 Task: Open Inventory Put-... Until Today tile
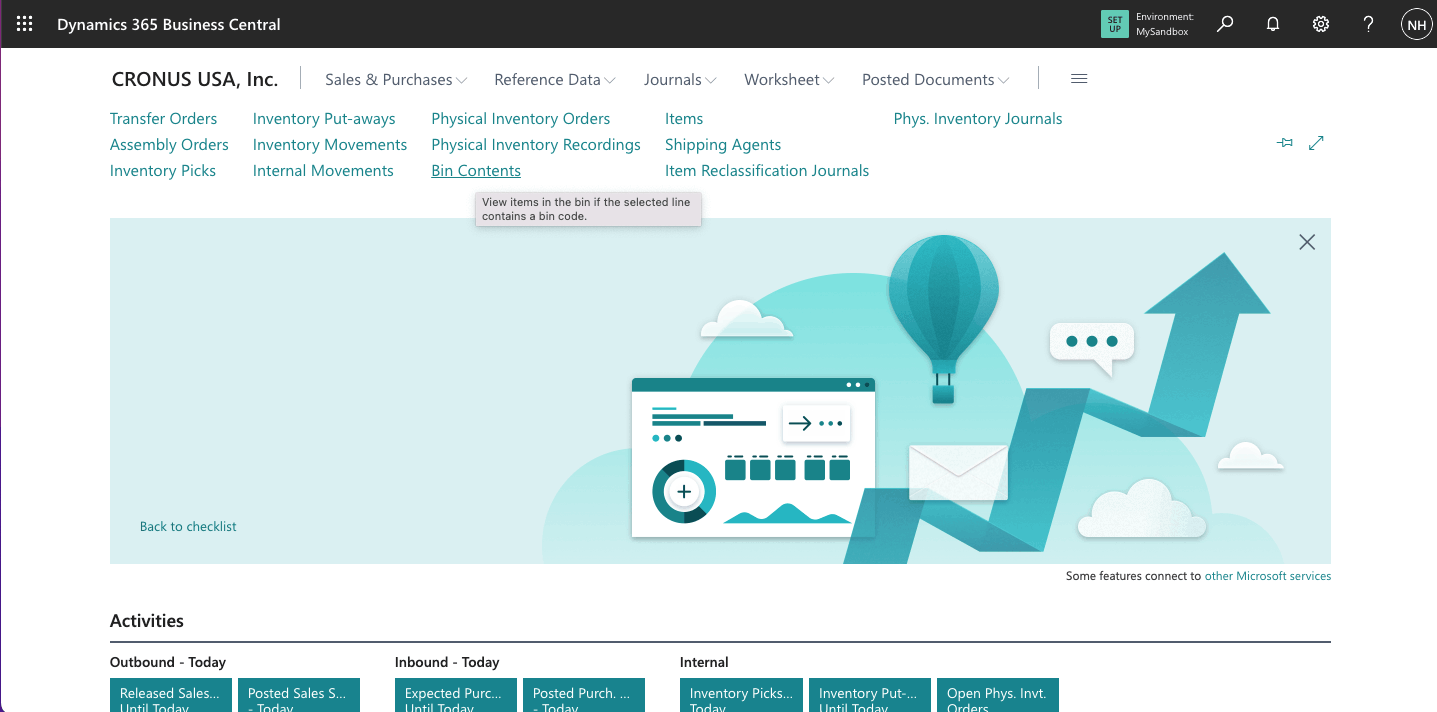(870, 696)
